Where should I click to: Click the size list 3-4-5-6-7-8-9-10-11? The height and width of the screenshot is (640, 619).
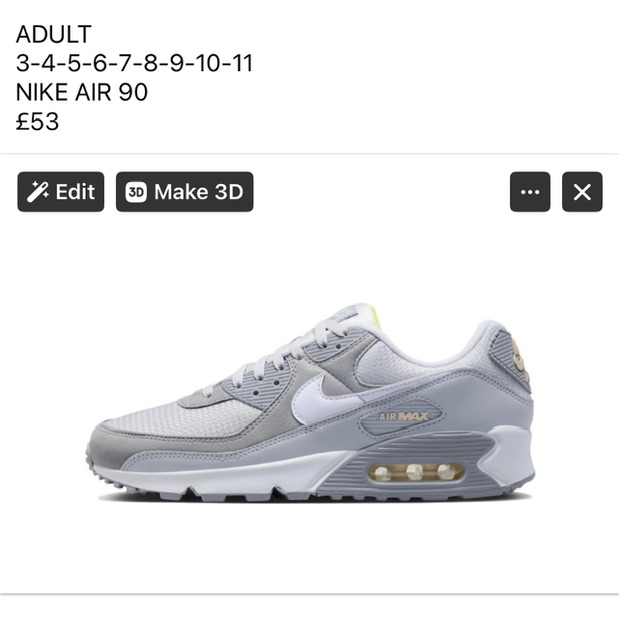pos(134,63)
